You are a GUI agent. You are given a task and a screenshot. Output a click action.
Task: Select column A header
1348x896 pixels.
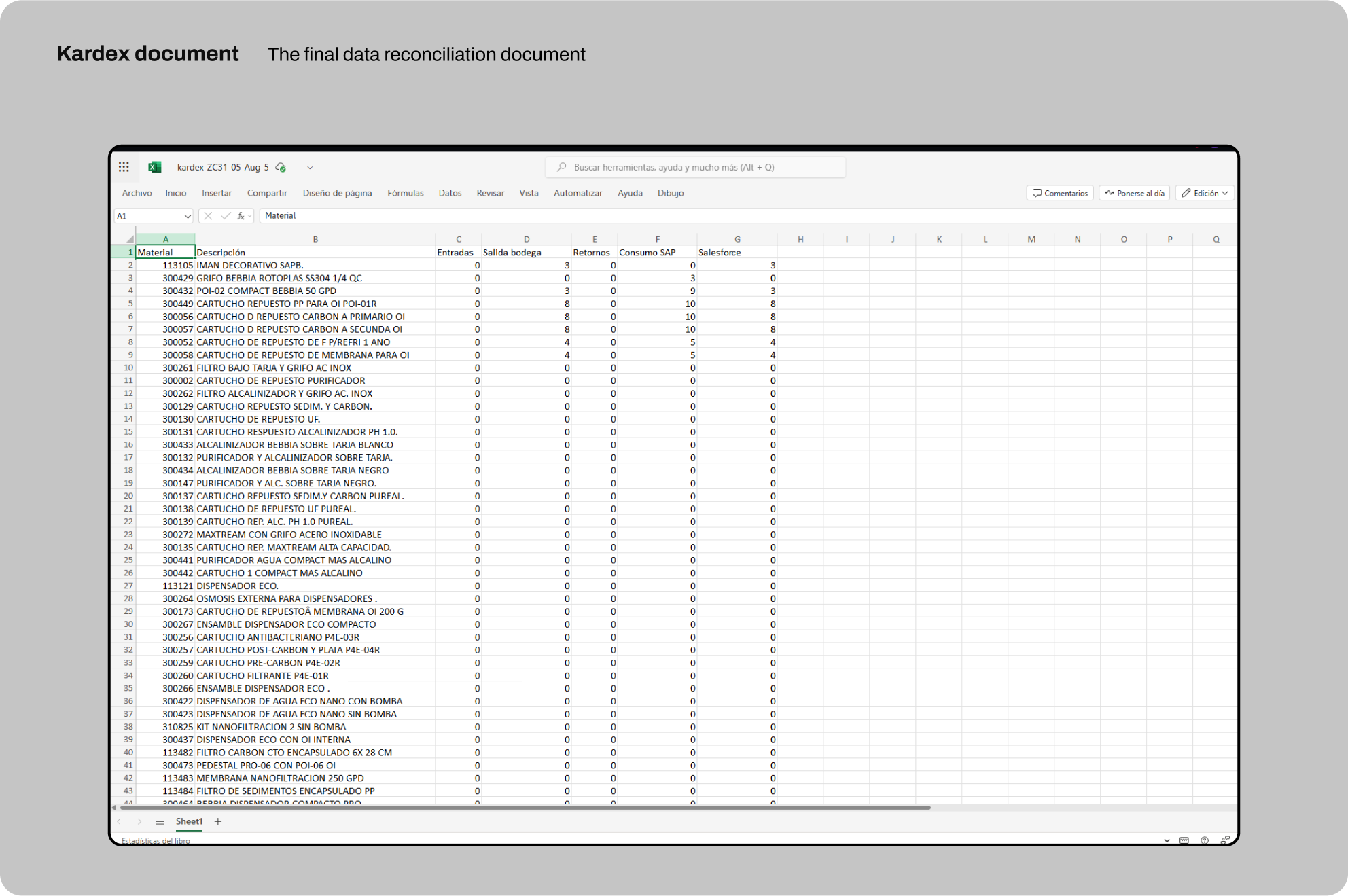click(166, 239)
